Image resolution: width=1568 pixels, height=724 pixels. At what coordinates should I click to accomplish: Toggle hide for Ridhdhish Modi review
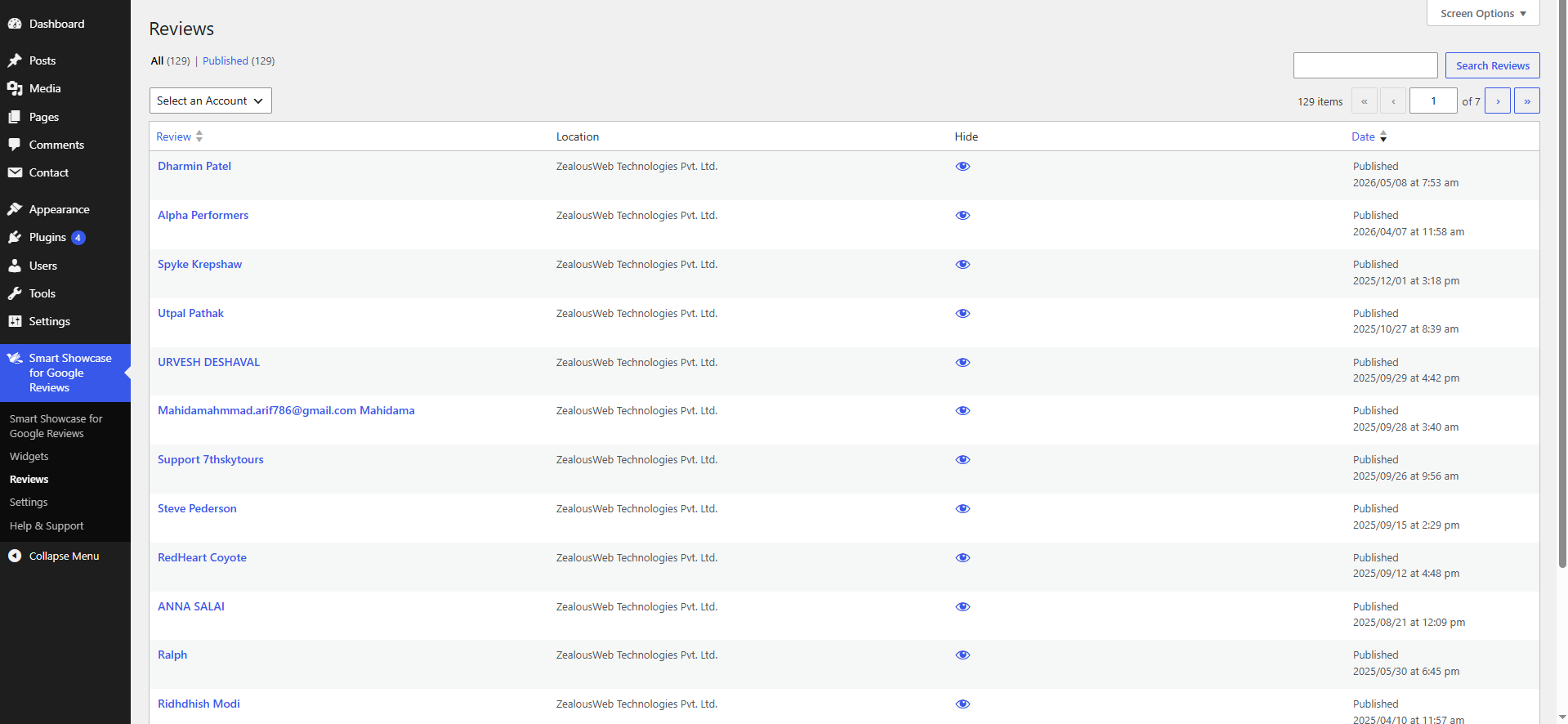(963, 704)
